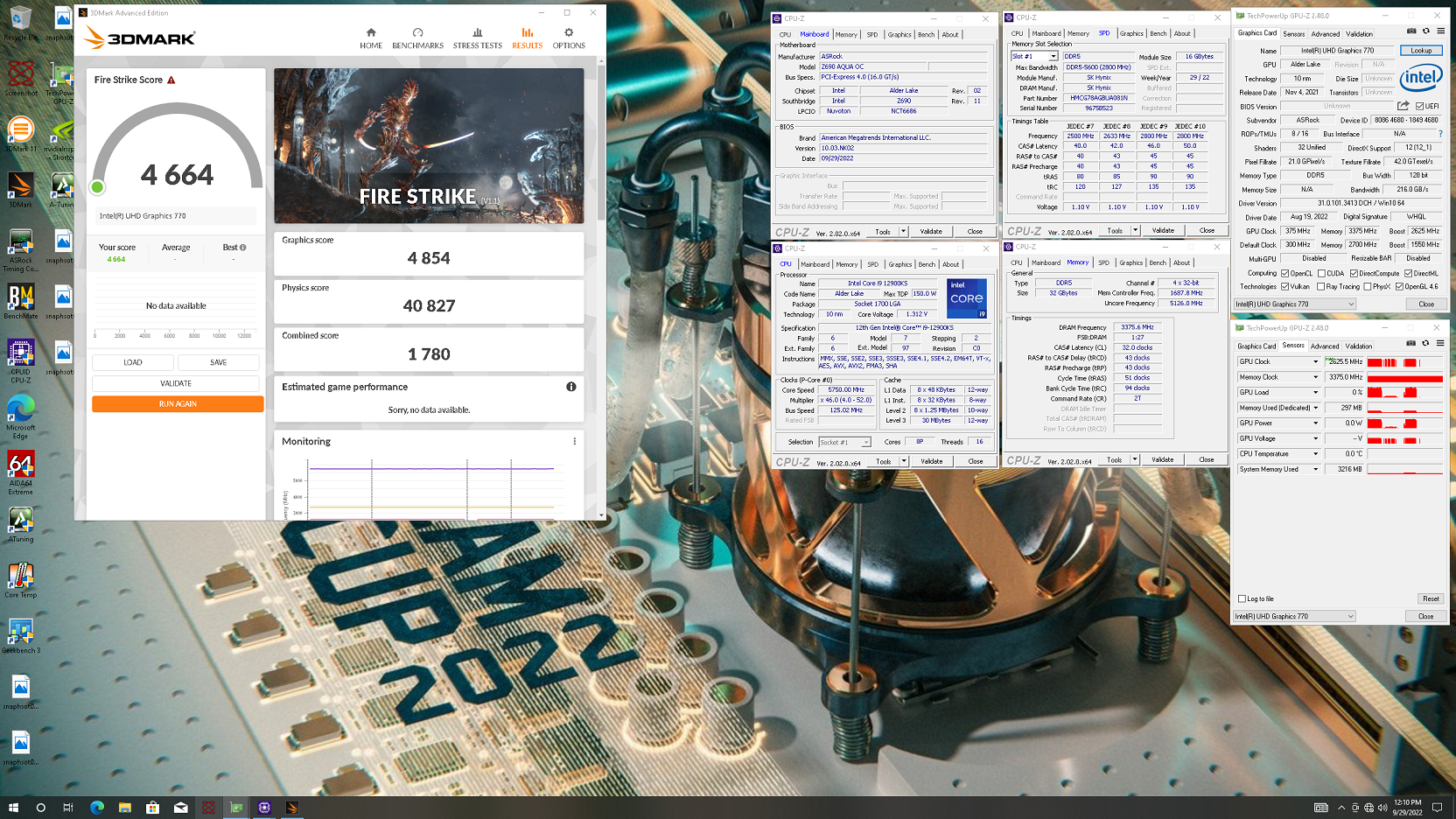This screenshot has height=819, width=1456.
Task: Click the Bus Interface question mark in GPU-Z
Action: coord(1440,134)
